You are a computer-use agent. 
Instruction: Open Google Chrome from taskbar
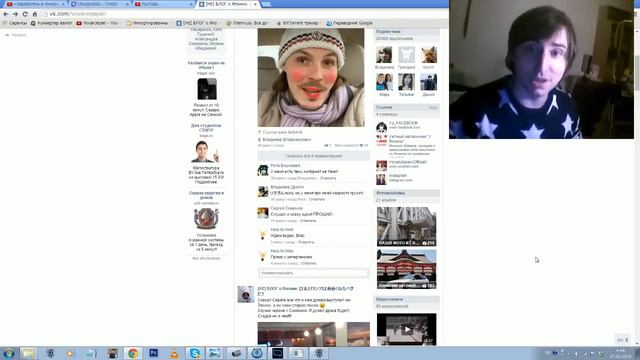coord(132,353)
